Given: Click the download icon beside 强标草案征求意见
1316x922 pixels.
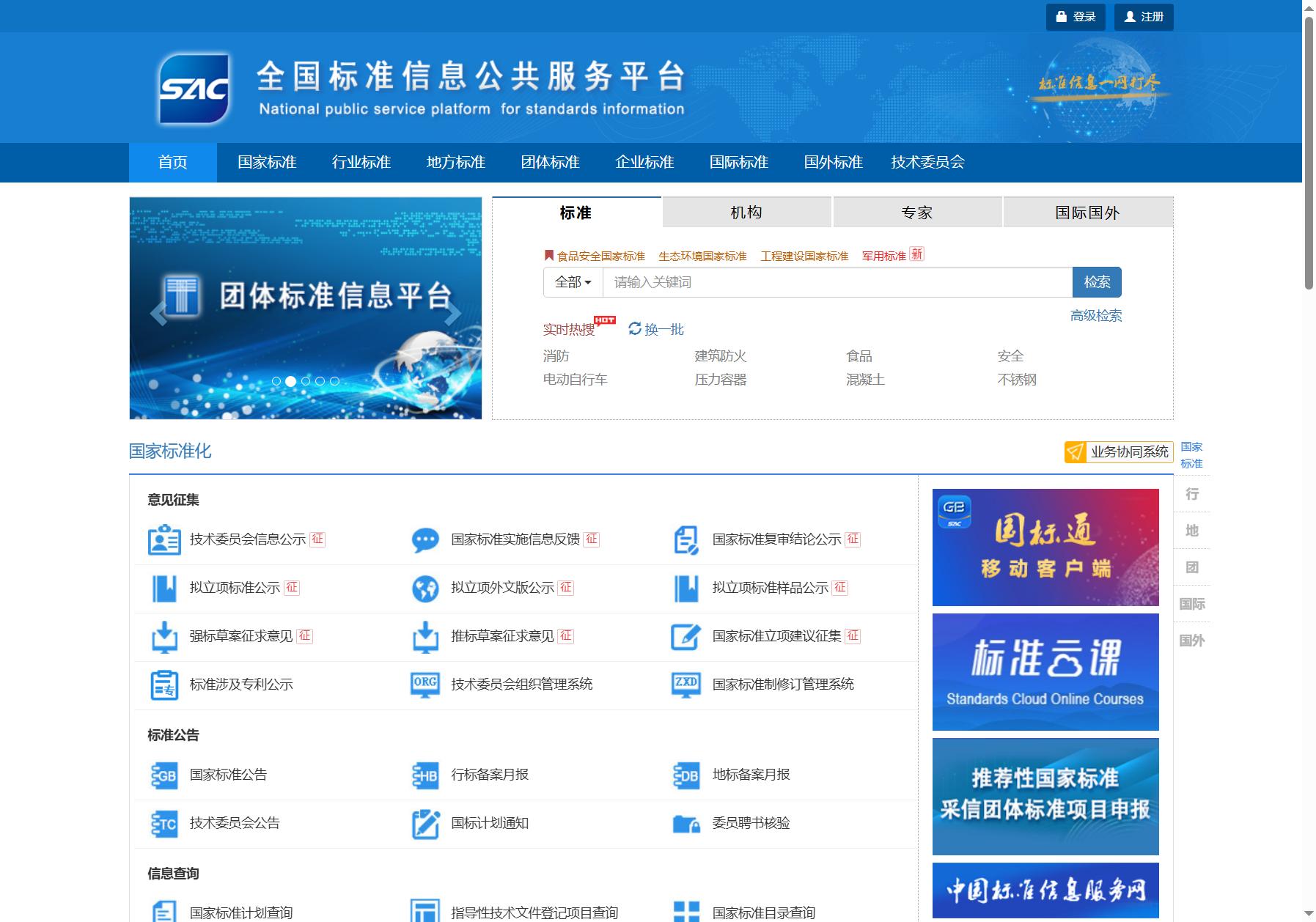Looking at the screenshot, I should pos(164,637).
